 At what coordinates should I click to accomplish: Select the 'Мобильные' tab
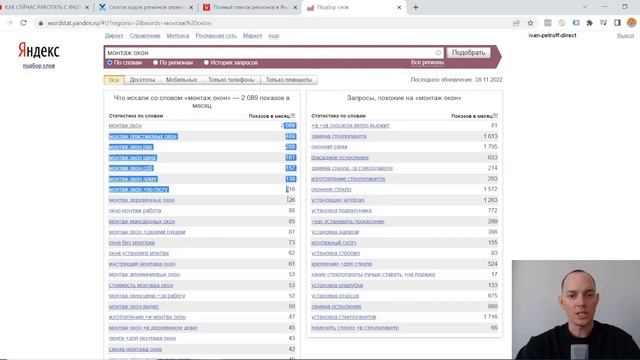[182, 80]
